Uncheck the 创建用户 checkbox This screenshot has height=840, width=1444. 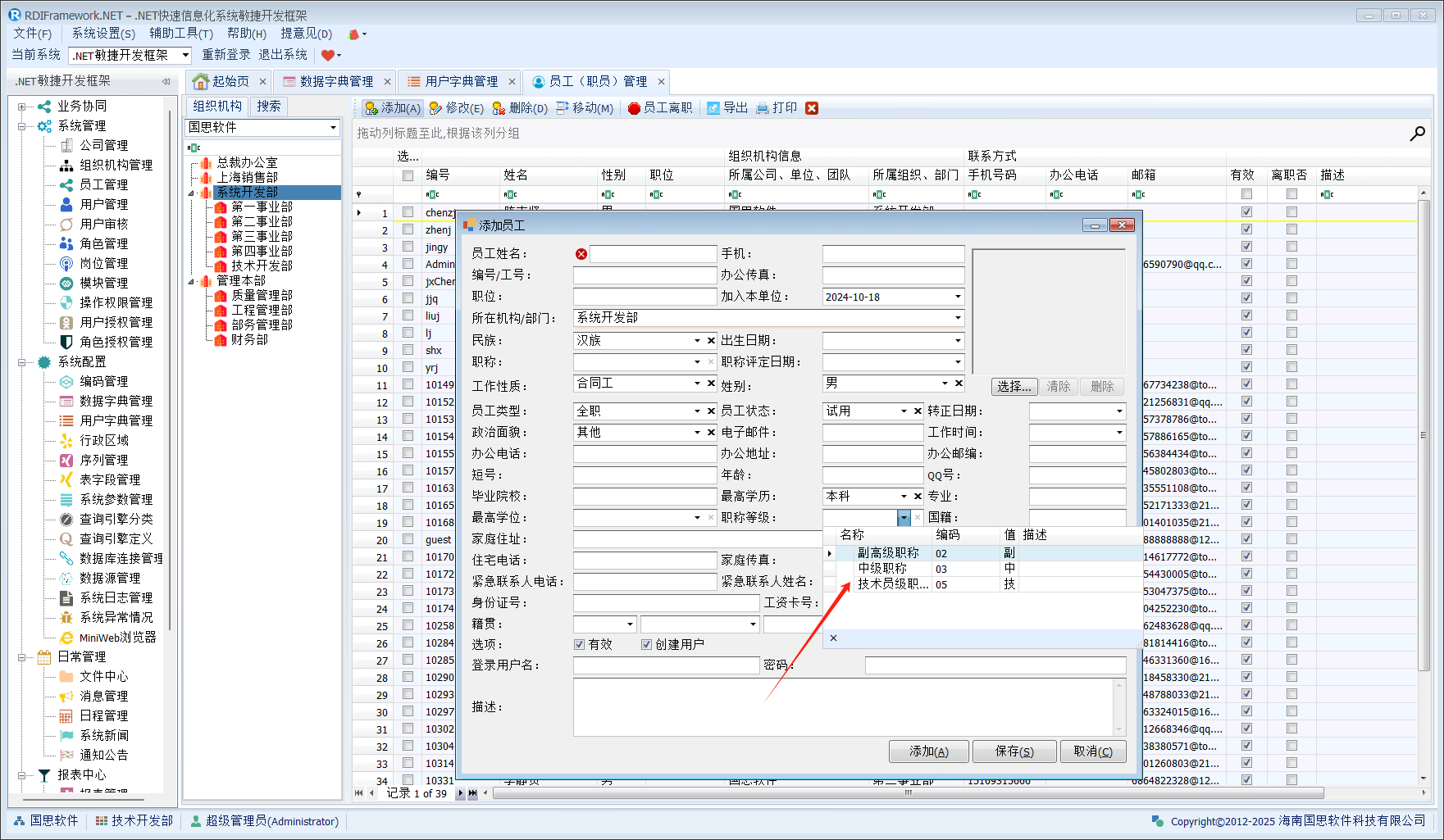[646, 645]
